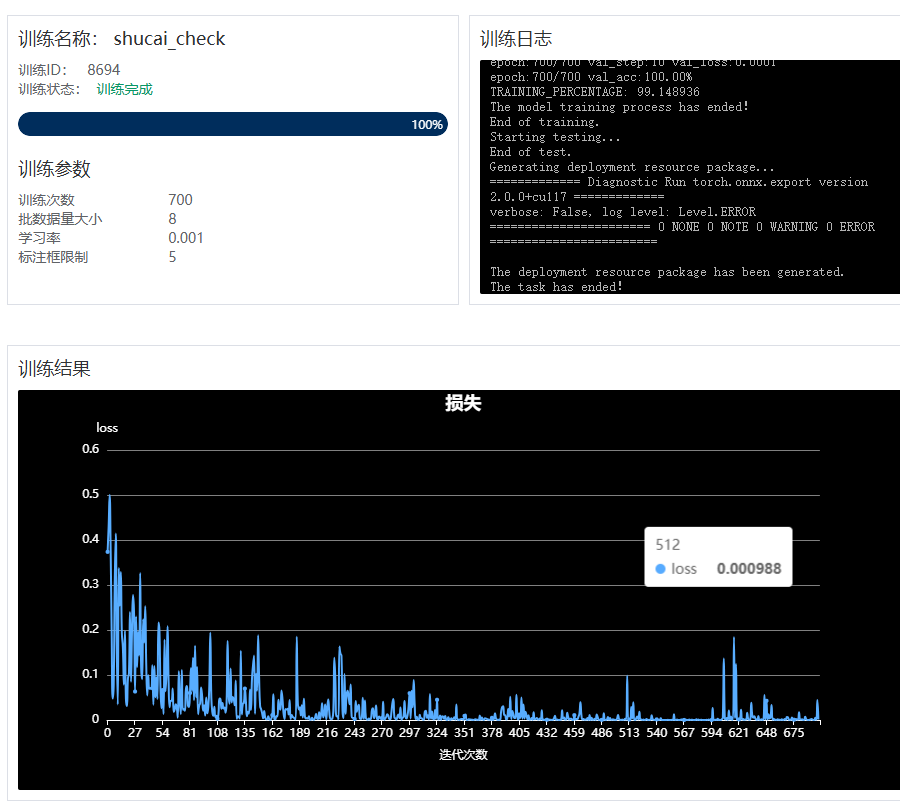Image resolution: width=900 pixels, height=802 pixels.
Task: Select the training name shucai_check
Action: (169, 39)
